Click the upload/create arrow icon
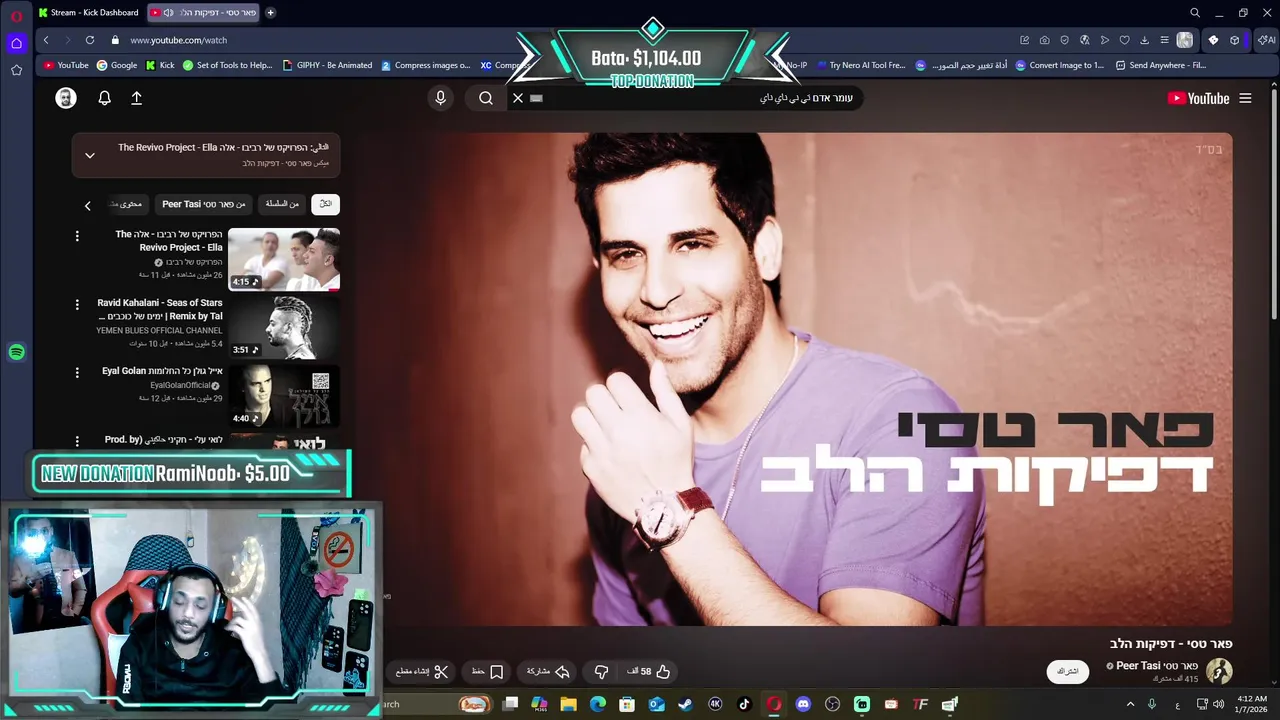This screenshot has height=720, width=1280. tap(137, 98)
